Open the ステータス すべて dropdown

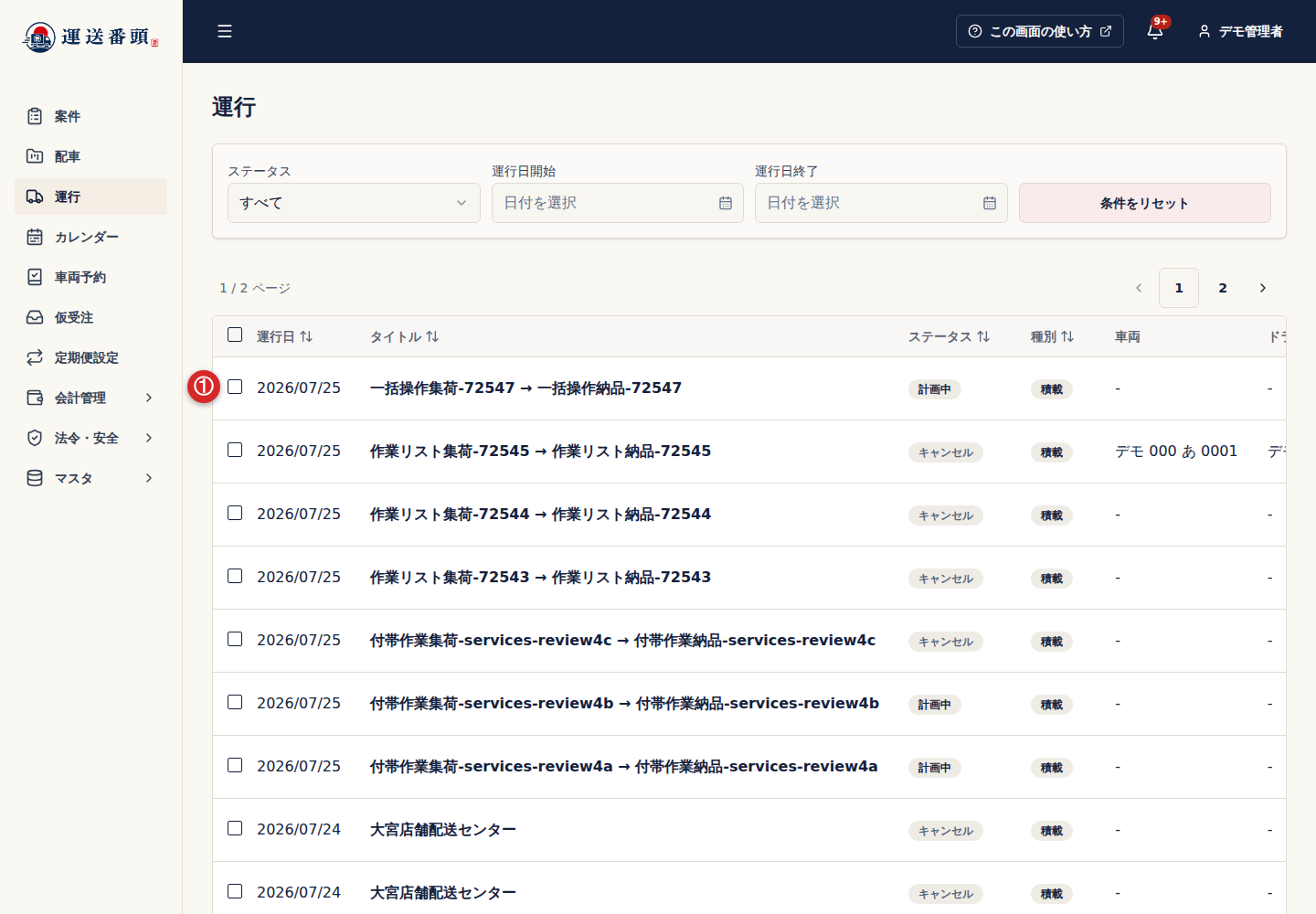pos(354,203)
